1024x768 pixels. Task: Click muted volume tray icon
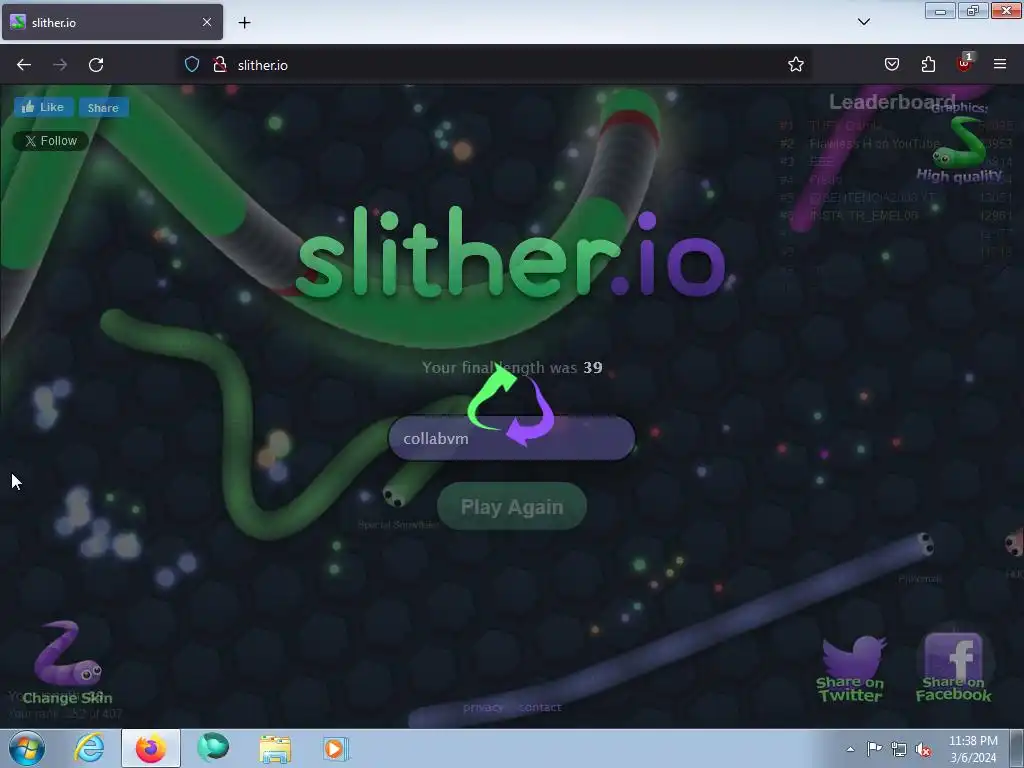pos(923,749)
